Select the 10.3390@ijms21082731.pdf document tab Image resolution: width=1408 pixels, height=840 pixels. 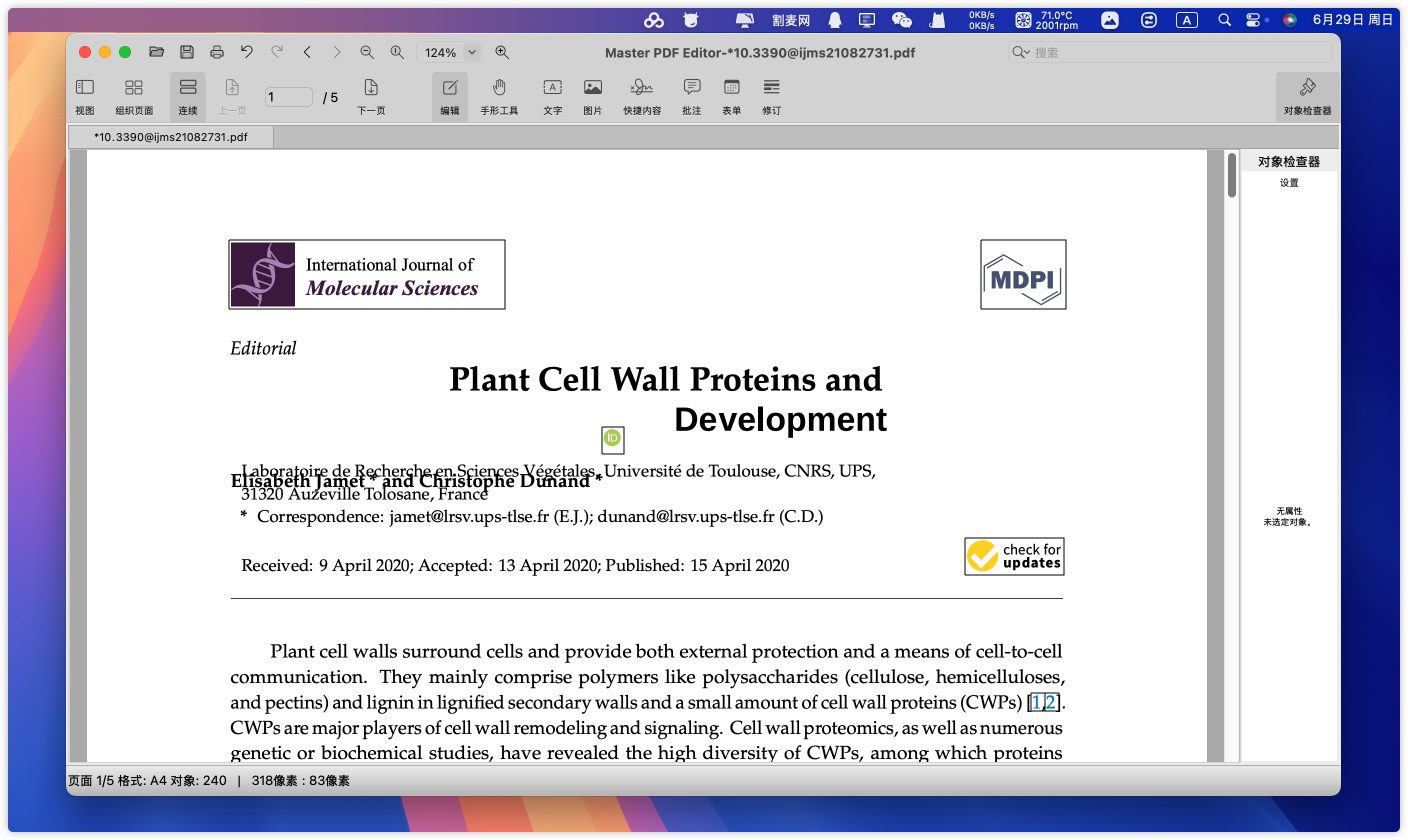click(170, 137)
